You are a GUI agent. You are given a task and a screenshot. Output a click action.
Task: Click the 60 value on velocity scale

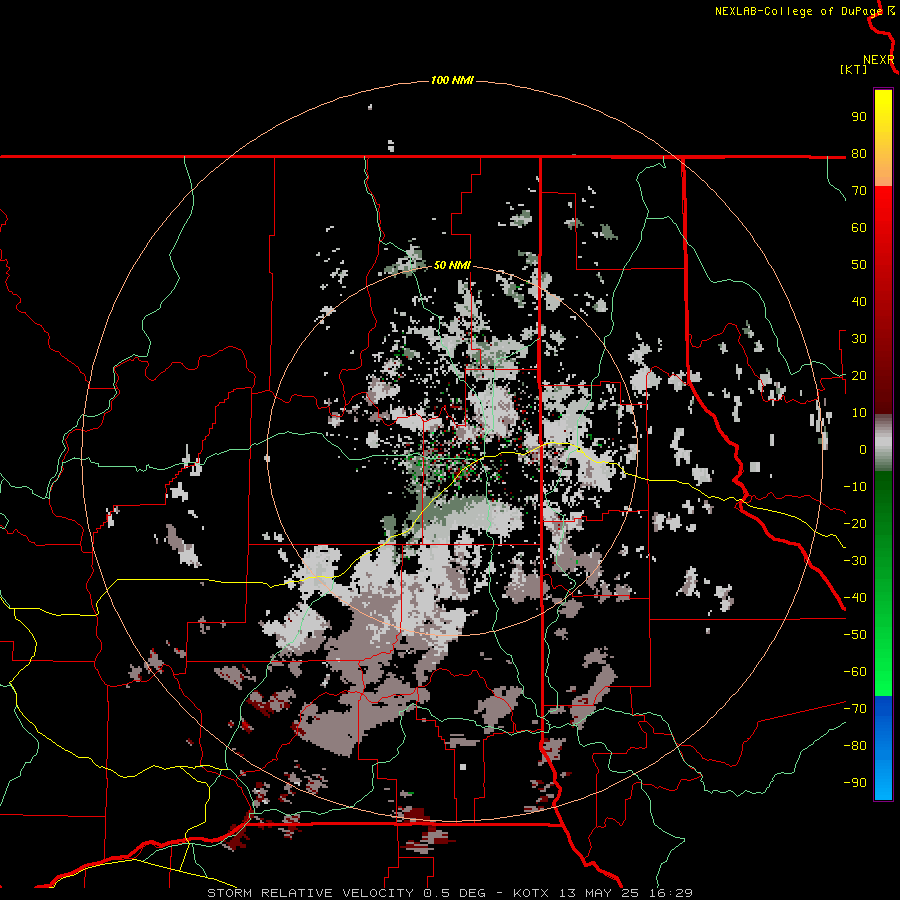pyautogui.click(x=859, y=228)
